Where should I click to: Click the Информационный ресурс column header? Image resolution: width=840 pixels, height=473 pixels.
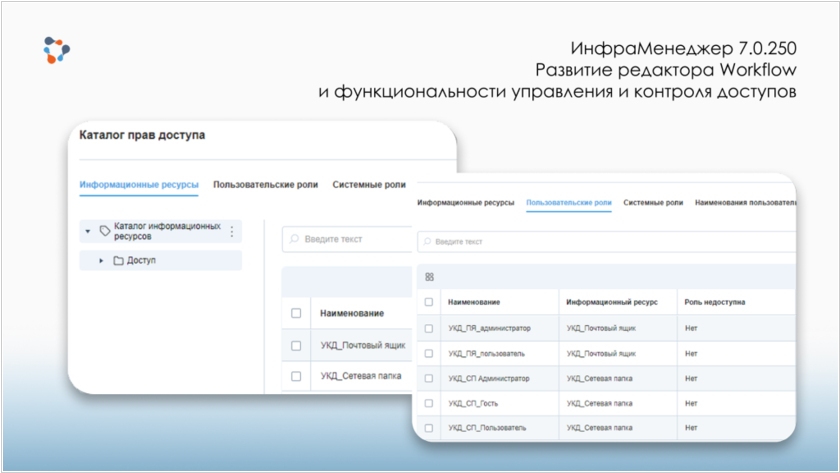click(x=612, y=302)
